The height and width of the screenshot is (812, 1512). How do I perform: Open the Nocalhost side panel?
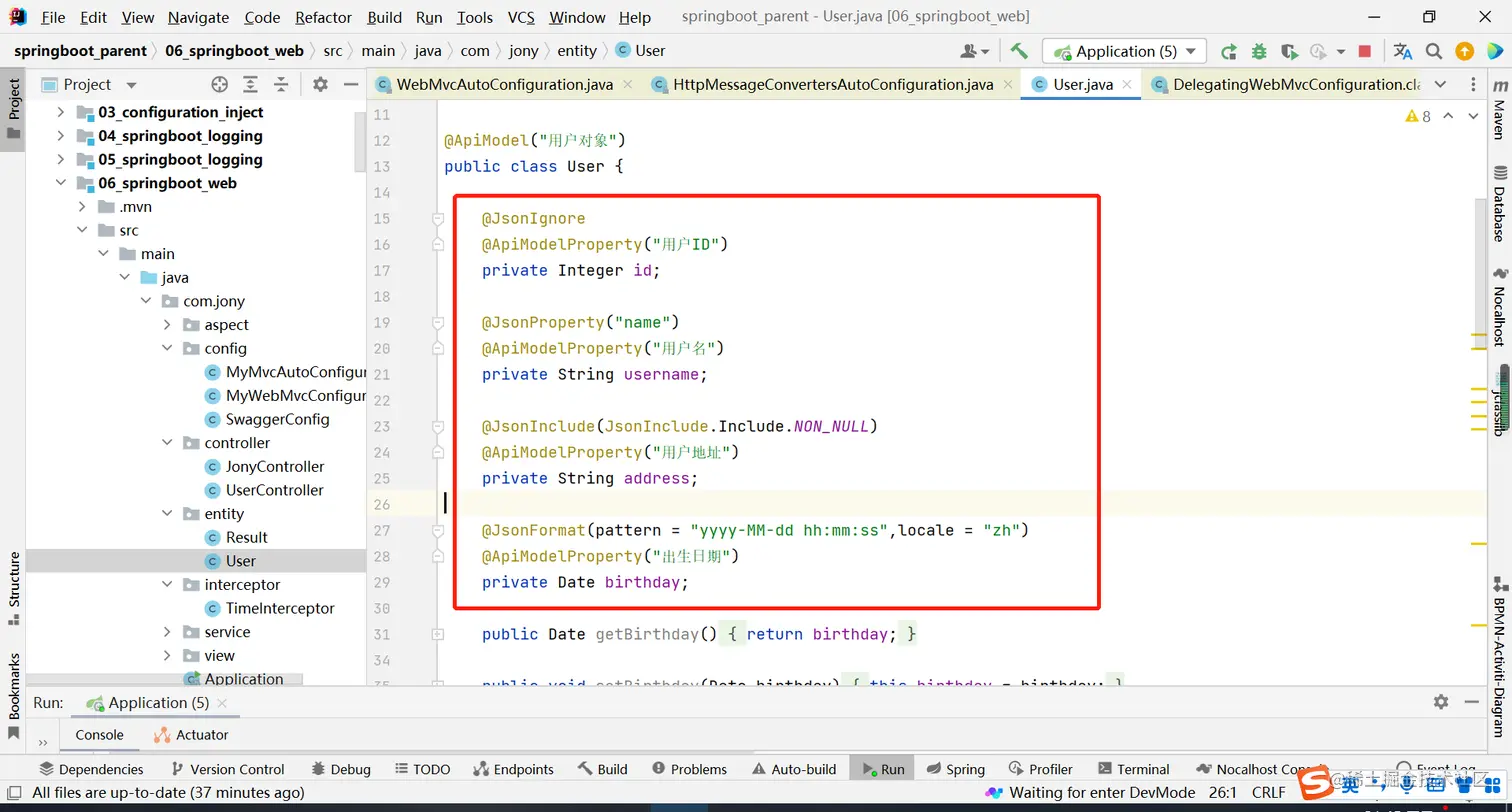point(1499,308)
